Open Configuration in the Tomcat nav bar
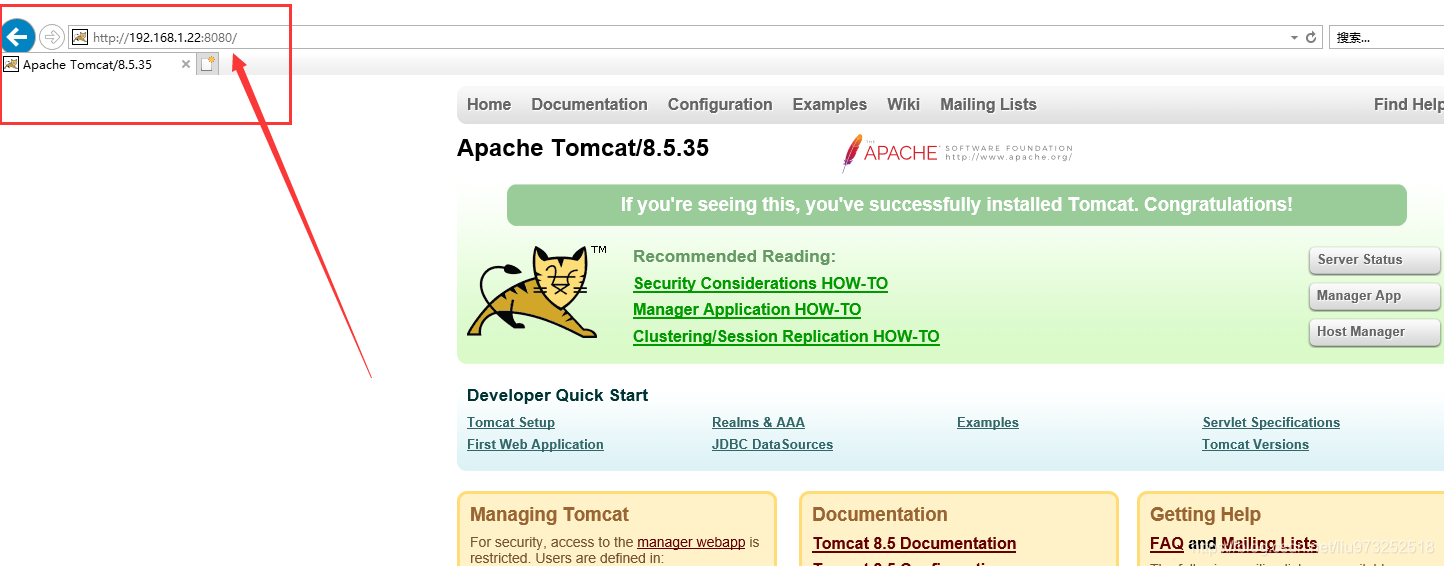The height and width of the screenshot is (566, 1444). (x=720, y=104)
